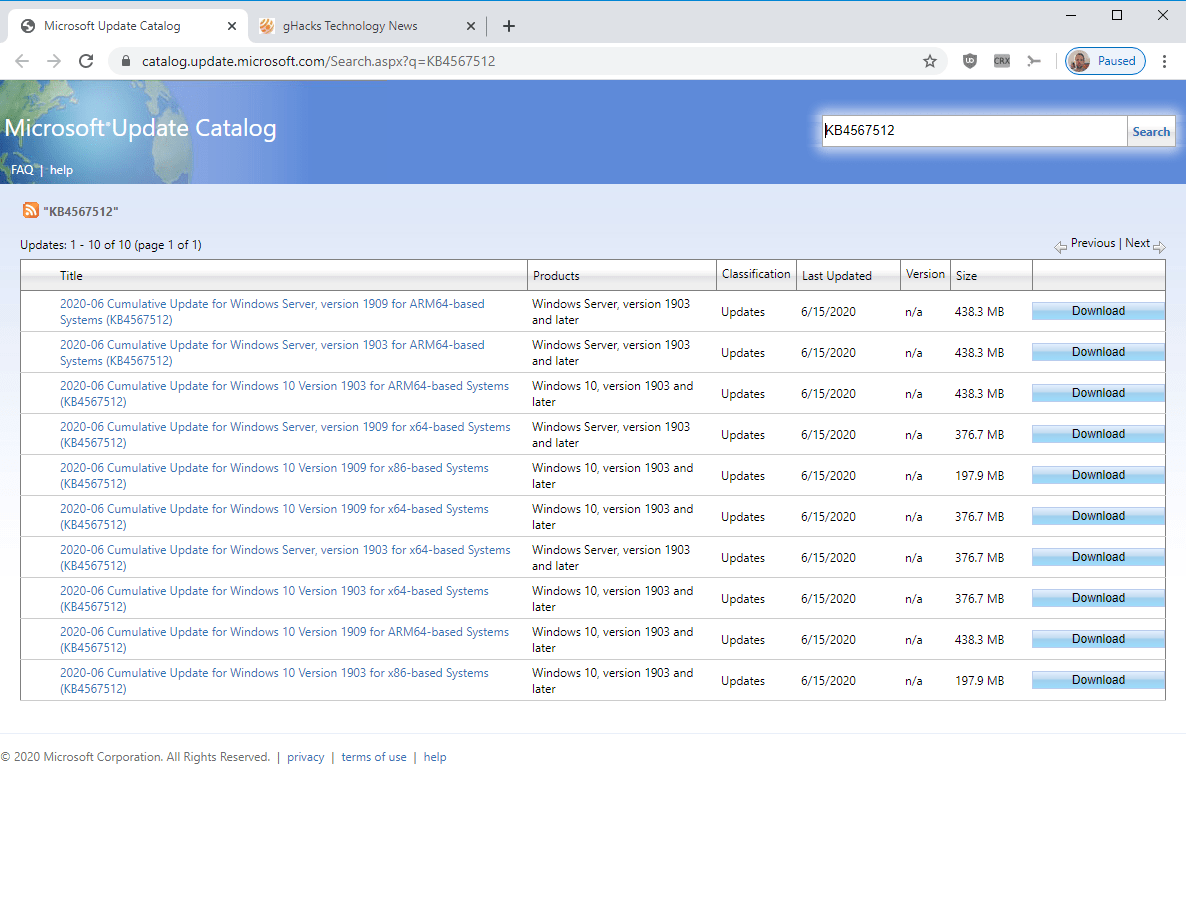Click the address bar URL
Screen dimensions: 1186x907
click(x=318, y=61)
